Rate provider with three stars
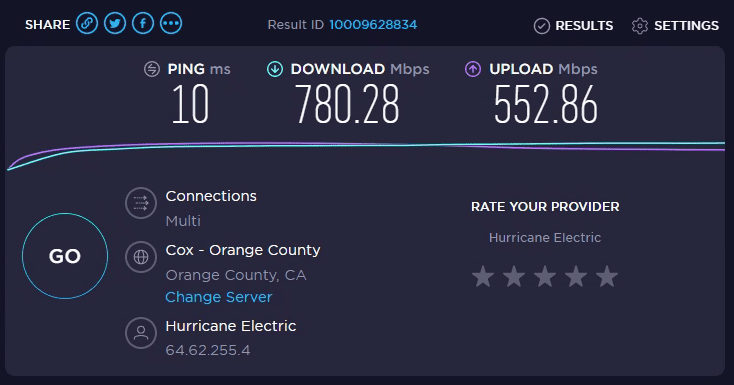Viewport: 734px width, 385px height. point(545,276)
